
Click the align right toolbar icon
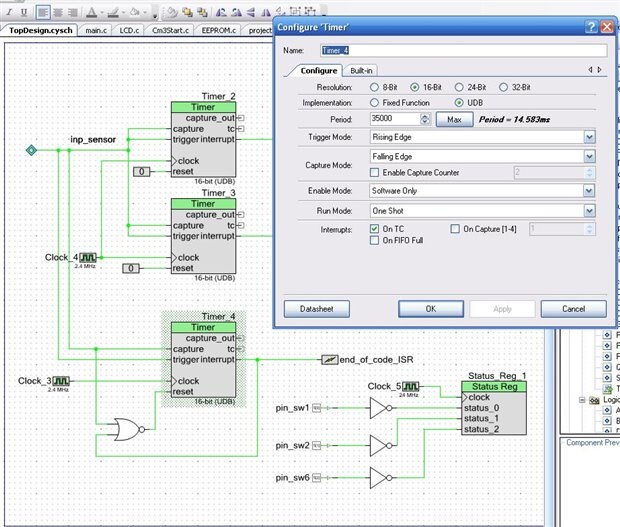[x=73, y=13]
